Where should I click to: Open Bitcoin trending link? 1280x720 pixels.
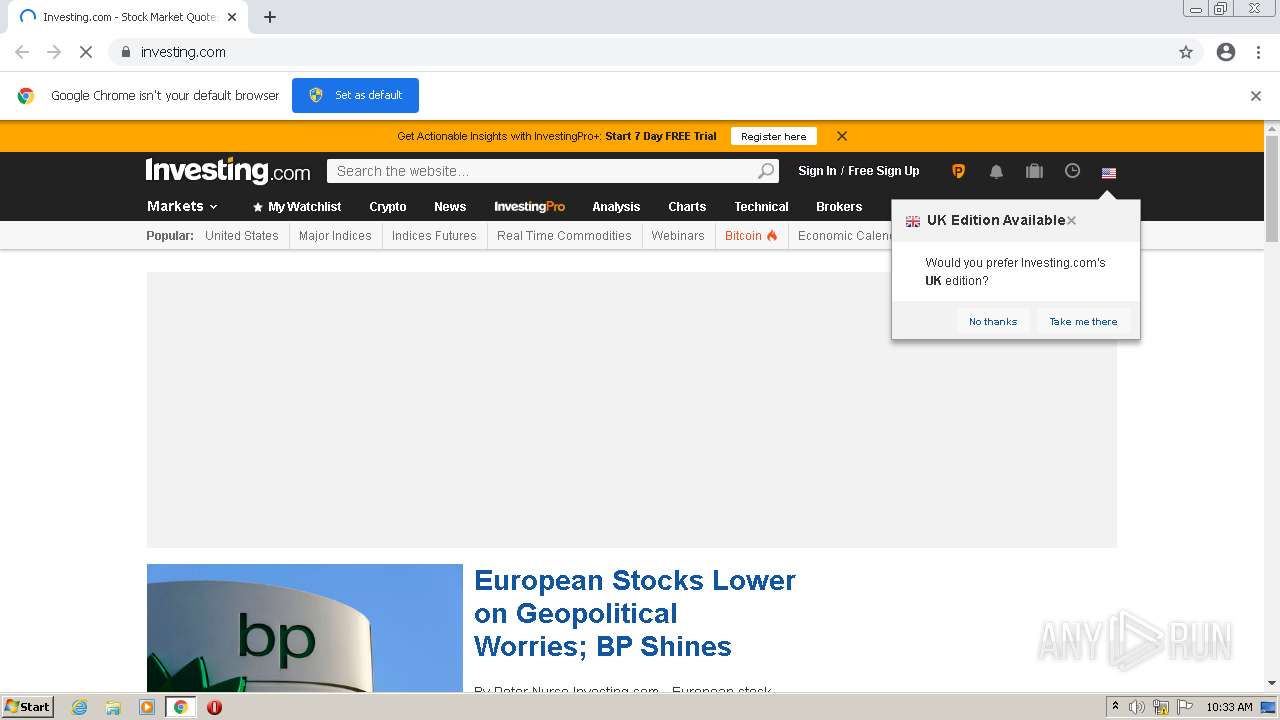(751, 236)
